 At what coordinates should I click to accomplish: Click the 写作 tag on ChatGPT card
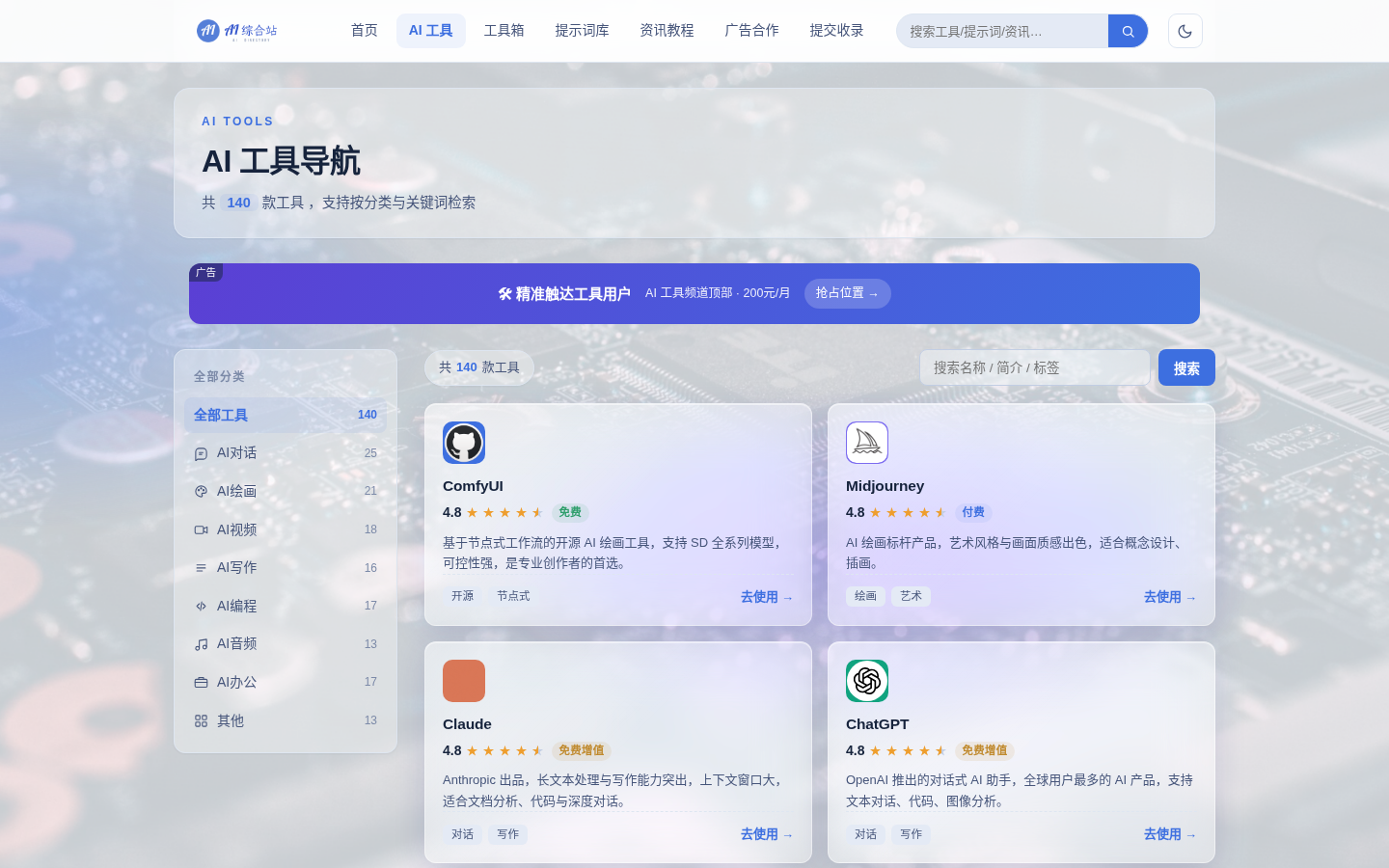(912, 834)
